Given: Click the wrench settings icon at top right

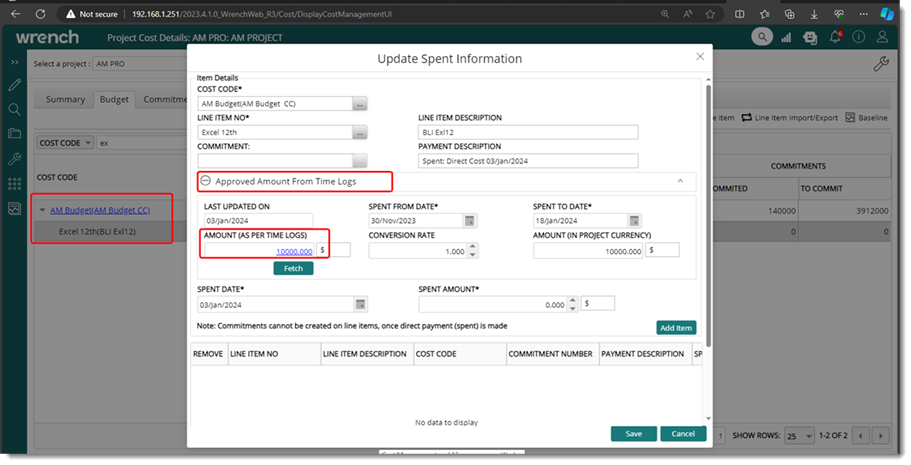Looking at the screenshot, I should [881, 64].
